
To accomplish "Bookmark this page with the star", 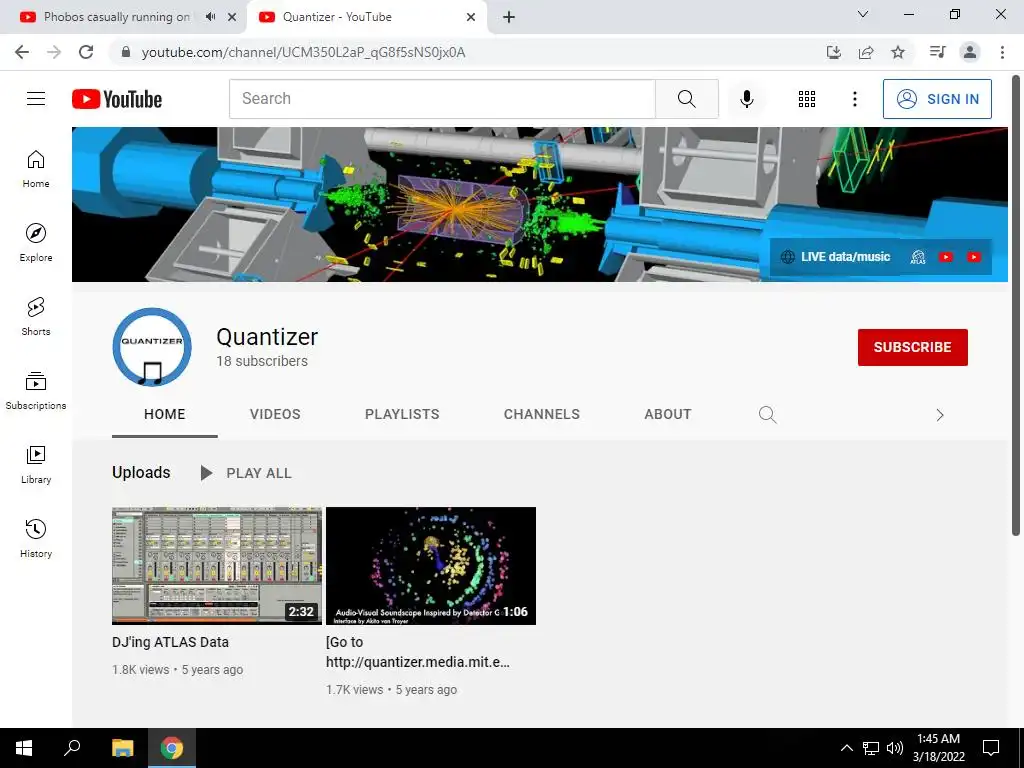I will point(898,52).
